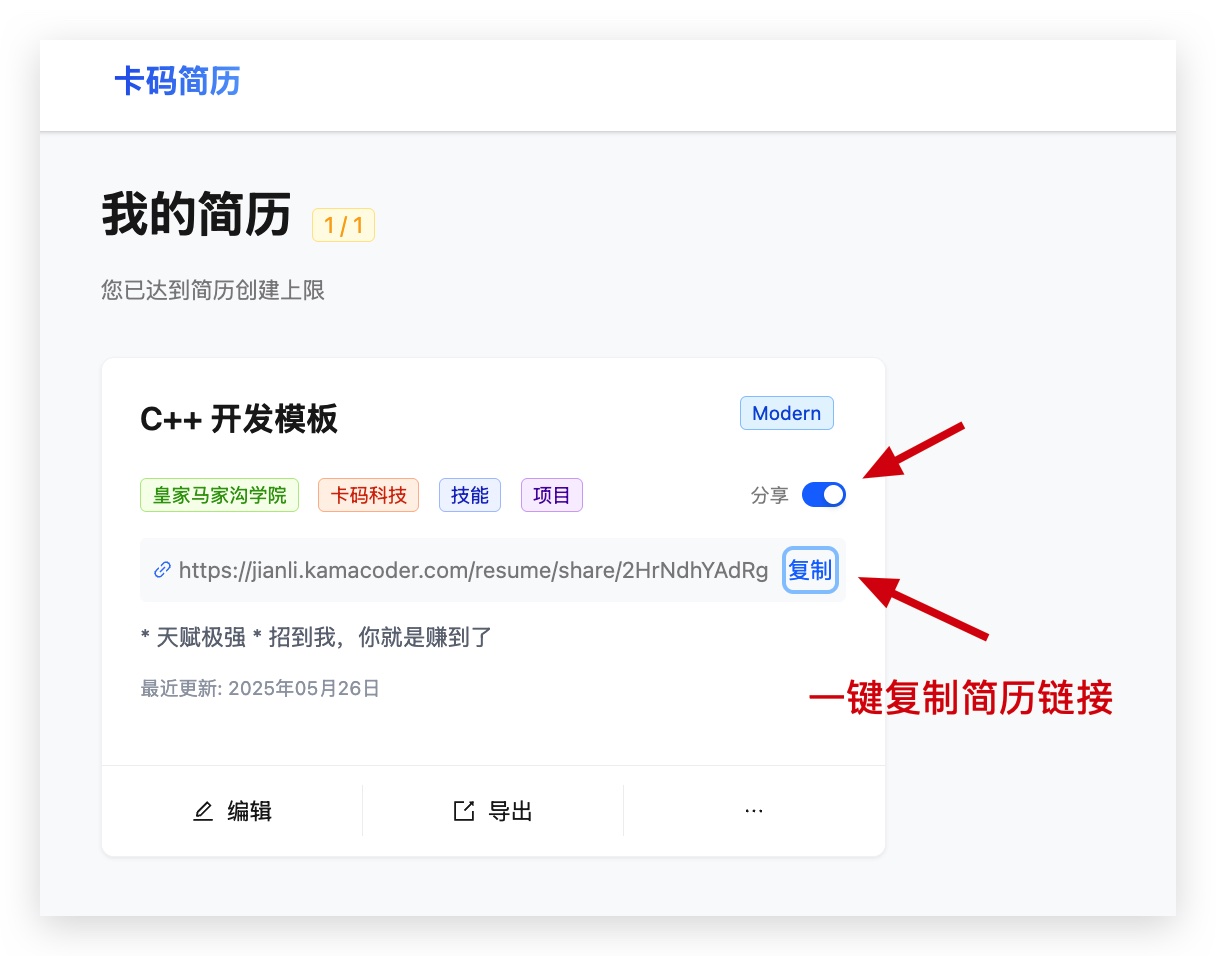This screenshot has height=956, width=1216.
Task: Open the three-dot more options menu
Action: tap(754, 811)
